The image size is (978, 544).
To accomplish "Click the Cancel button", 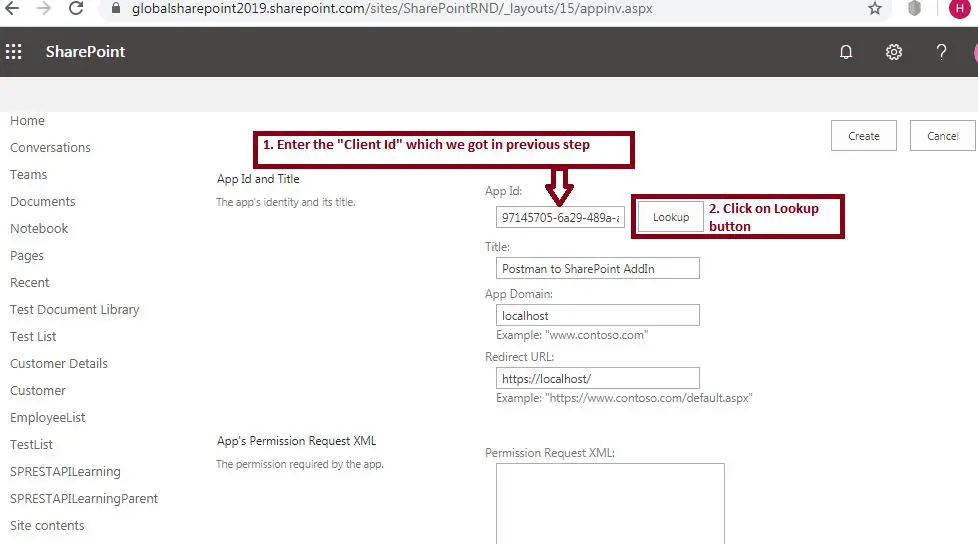I will click(x=942, y=135).
